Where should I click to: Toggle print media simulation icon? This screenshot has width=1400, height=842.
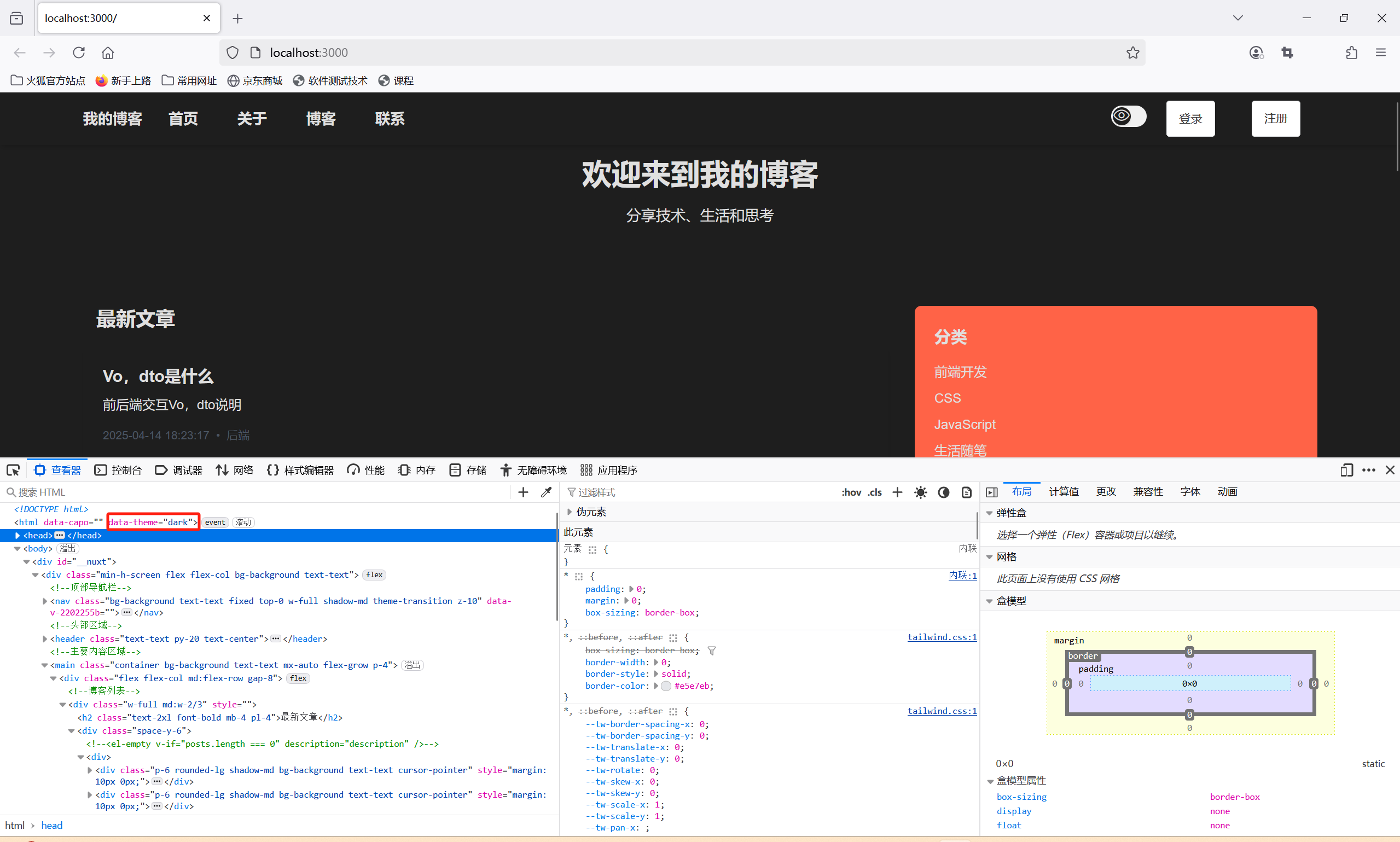click(967, 492)
